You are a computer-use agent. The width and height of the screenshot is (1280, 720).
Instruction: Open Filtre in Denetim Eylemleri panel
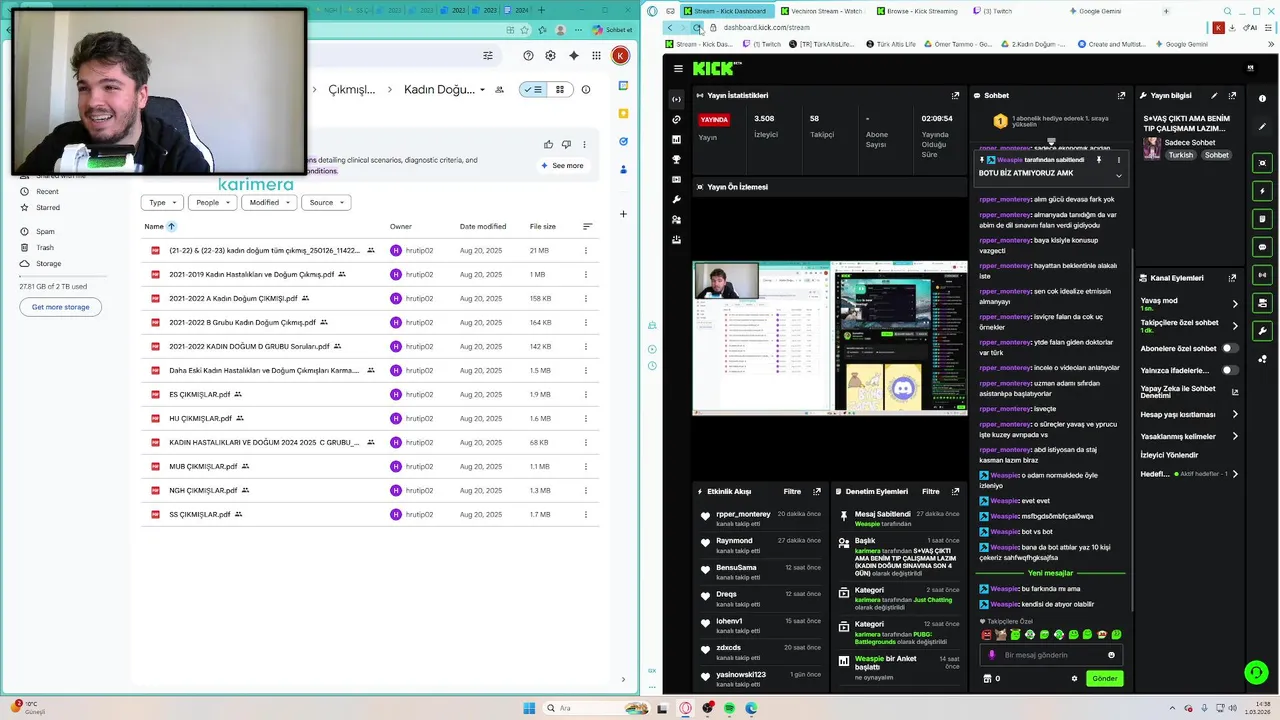[930, 492]
